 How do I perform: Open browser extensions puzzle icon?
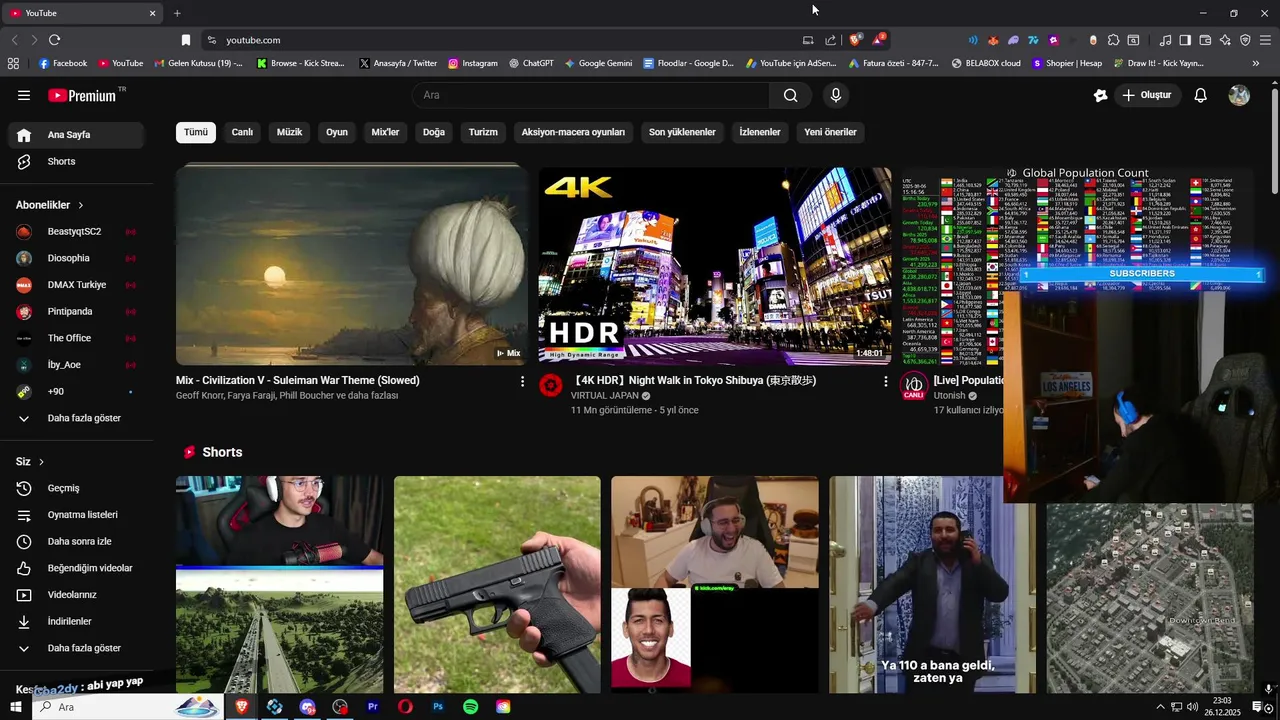coord(1113,40)
